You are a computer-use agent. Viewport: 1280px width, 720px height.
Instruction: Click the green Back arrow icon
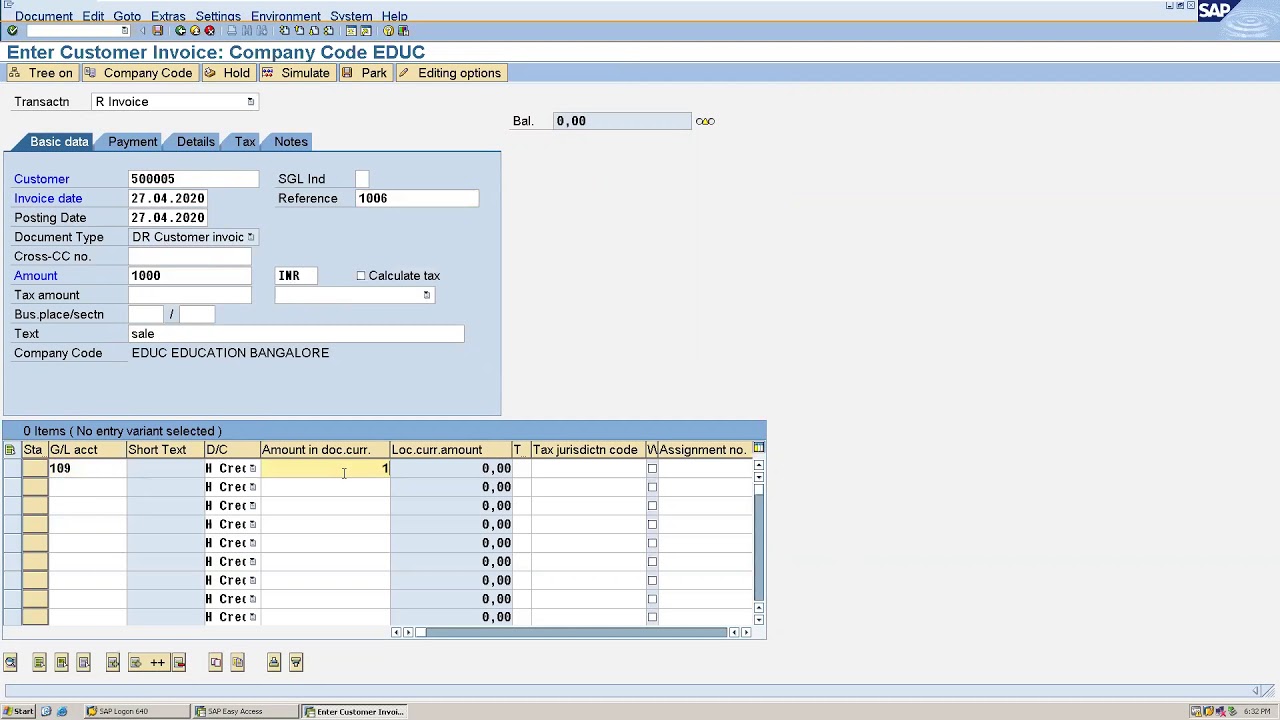(180, 30)
